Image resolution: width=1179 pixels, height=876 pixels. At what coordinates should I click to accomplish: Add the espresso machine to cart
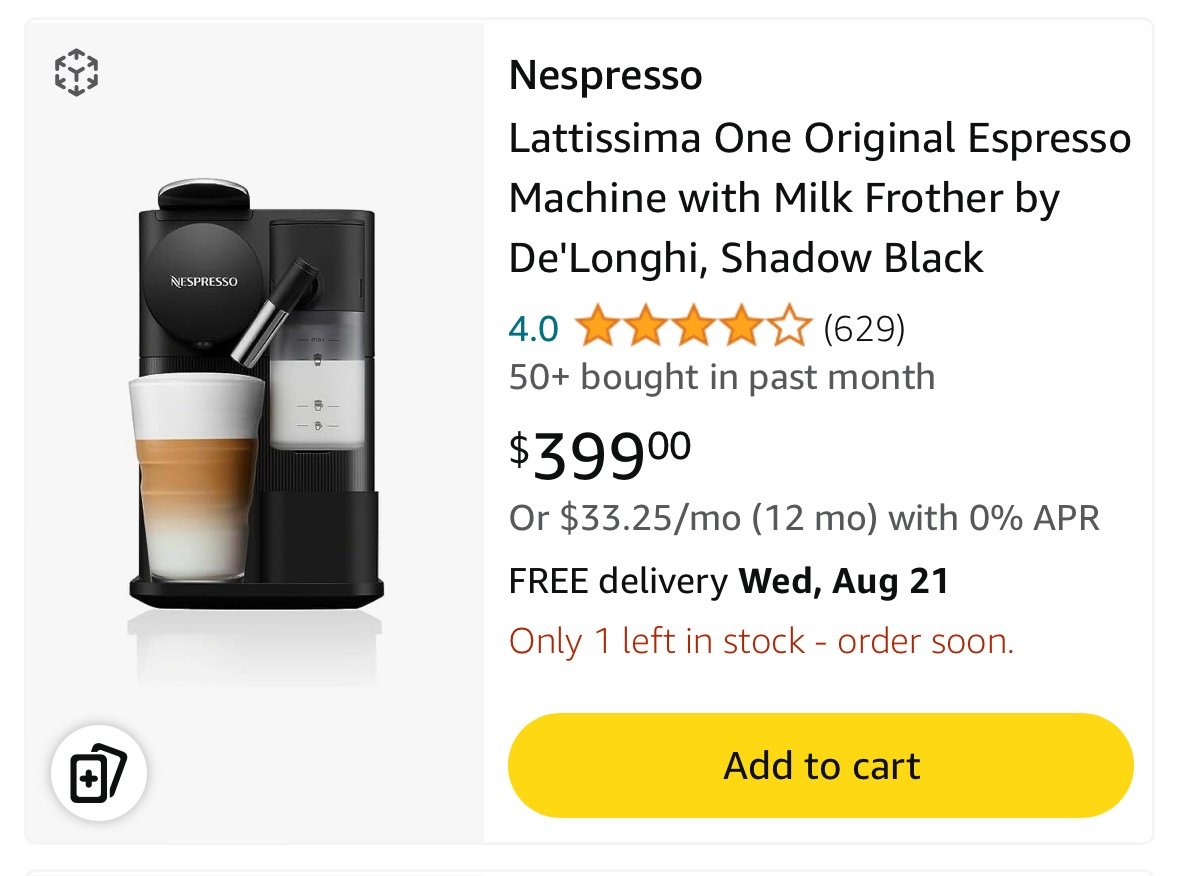[820, 765]
